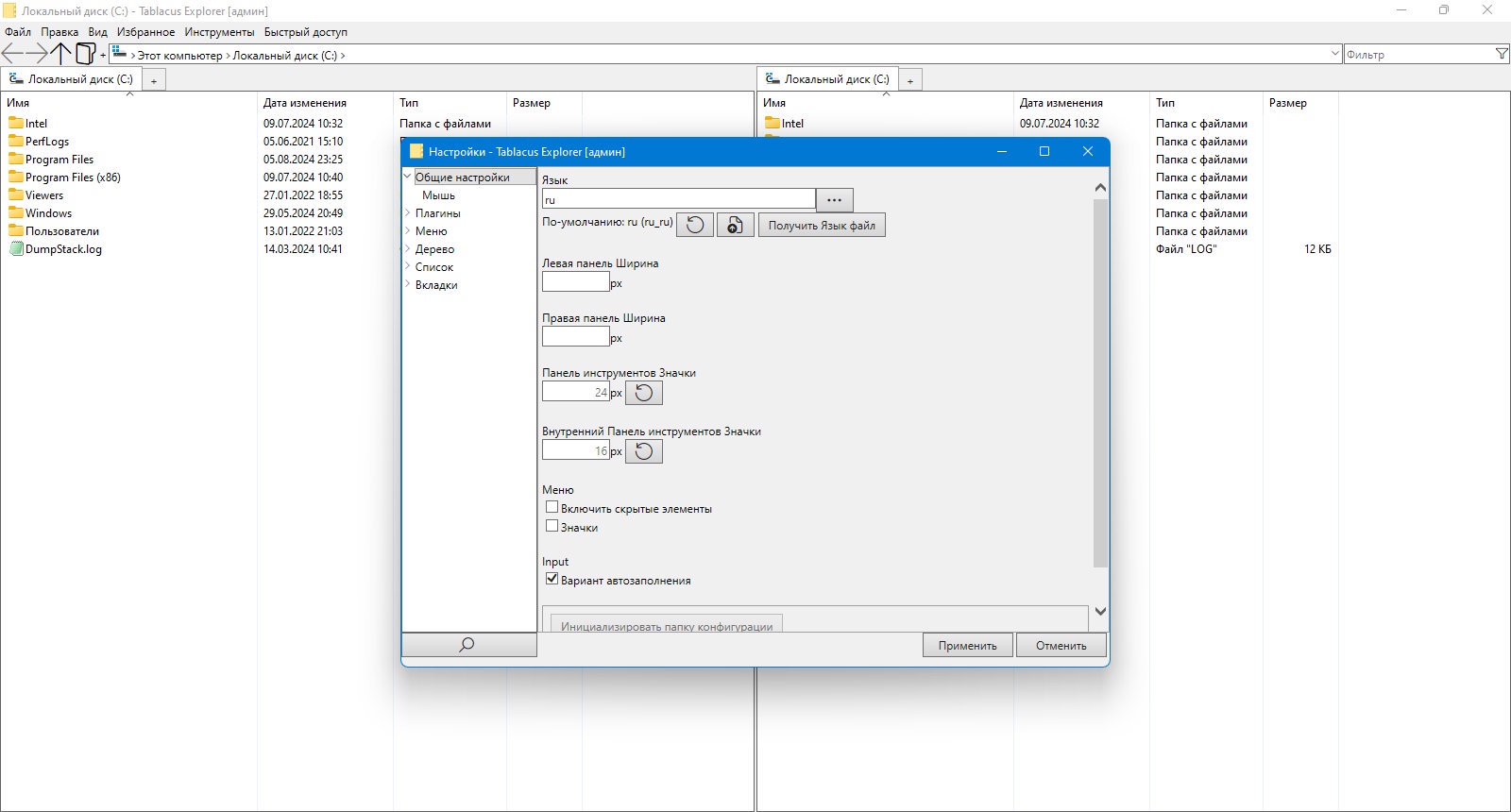Click the Program Files (x86) folder icon
Image resolution: width=1511 pixels, height=812 pixels.
point(16,177)
